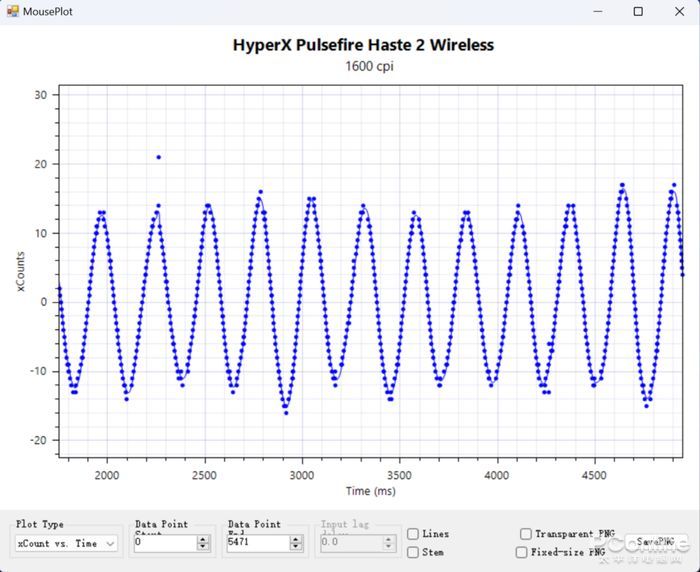Click the 1600 cpi subtitle
The image size is (700, 572).
point(369,67)
